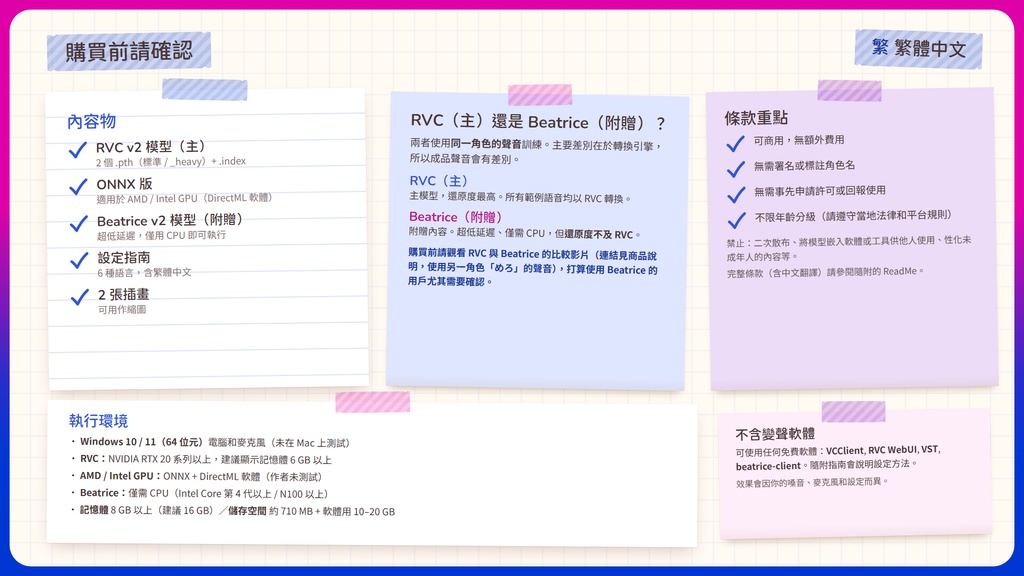Click the checkmark next to 設定指南
The height and width of the screenshot is (576, 1024).
pos(80,261)
